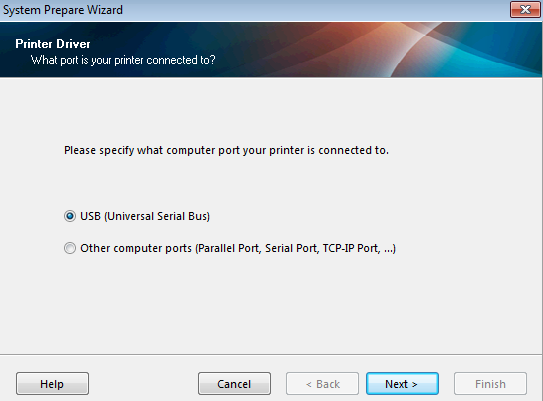Click the System Prepare Wizard title text

63,10
